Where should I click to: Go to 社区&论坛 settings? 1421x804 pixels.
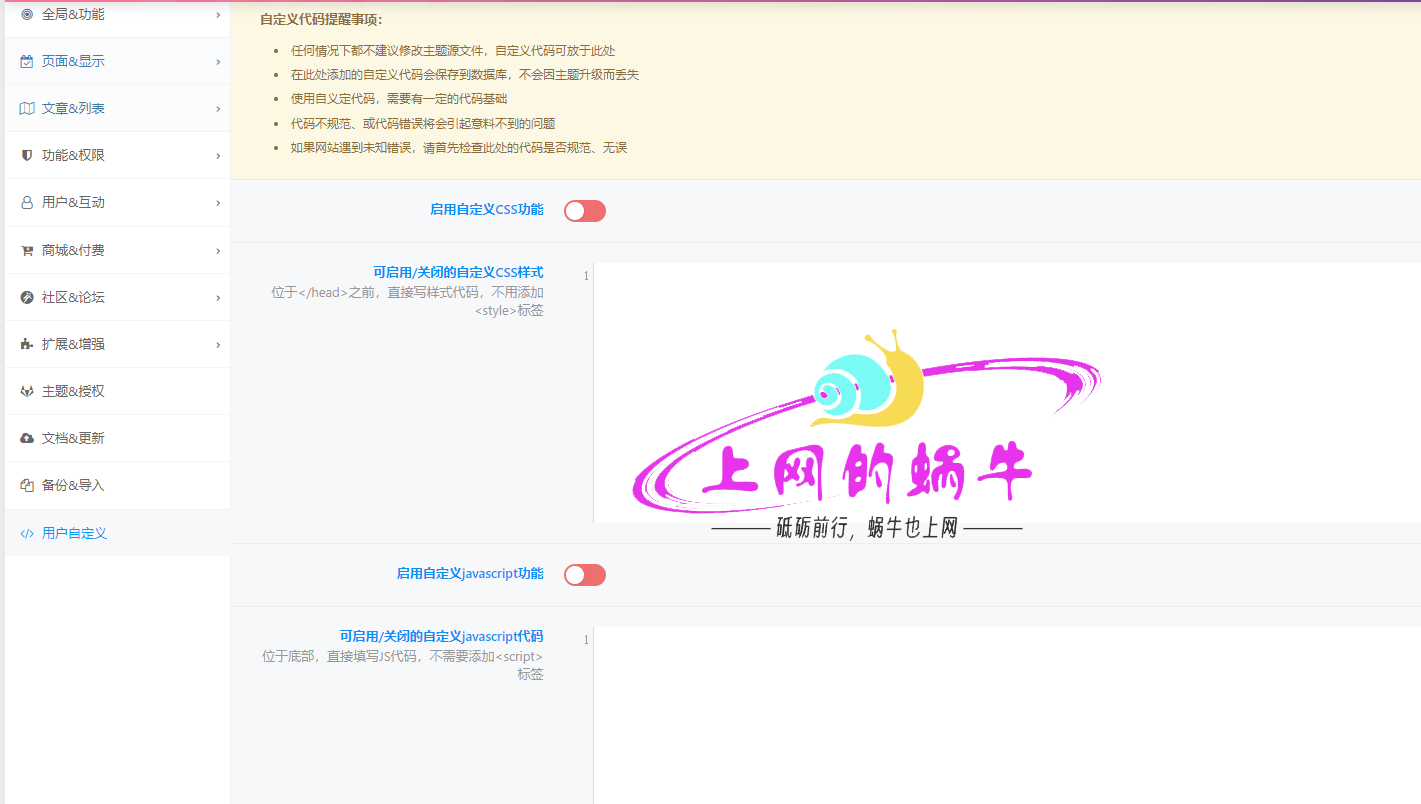[118, 297]
